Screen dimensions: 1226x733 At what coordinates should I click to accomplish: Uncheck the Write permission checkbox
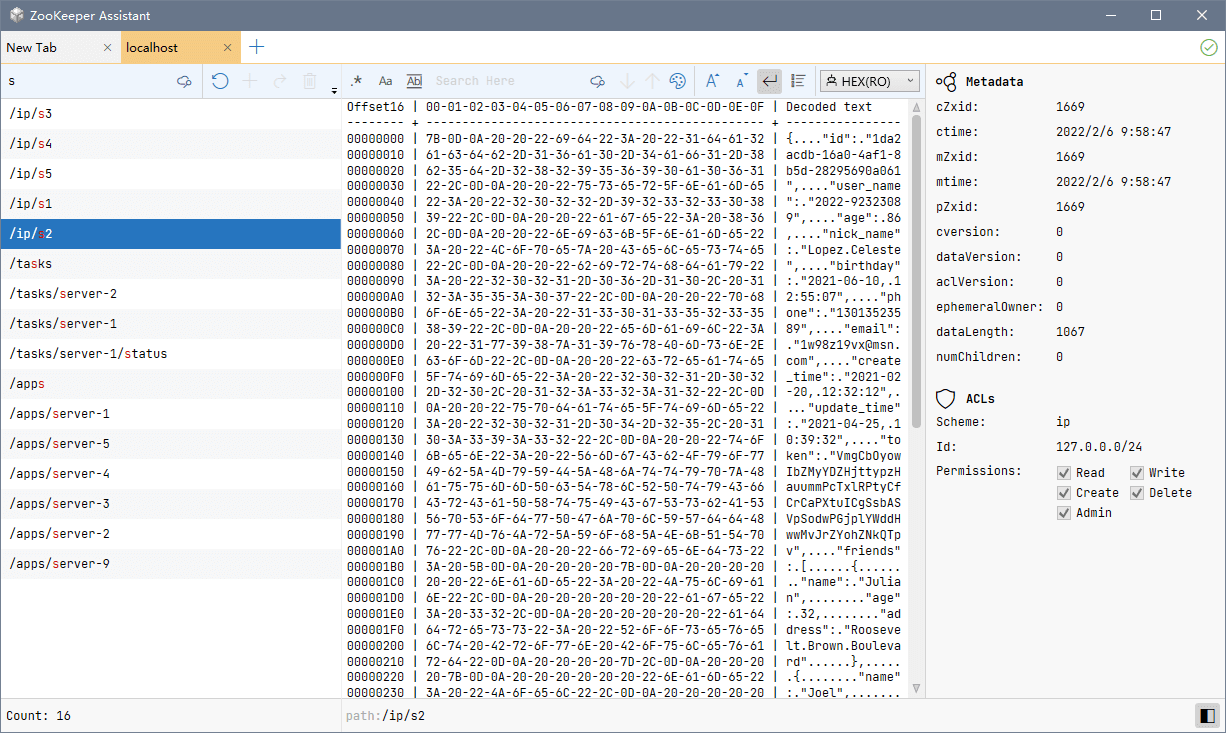pyautogui.click(x=1138, y=473)
